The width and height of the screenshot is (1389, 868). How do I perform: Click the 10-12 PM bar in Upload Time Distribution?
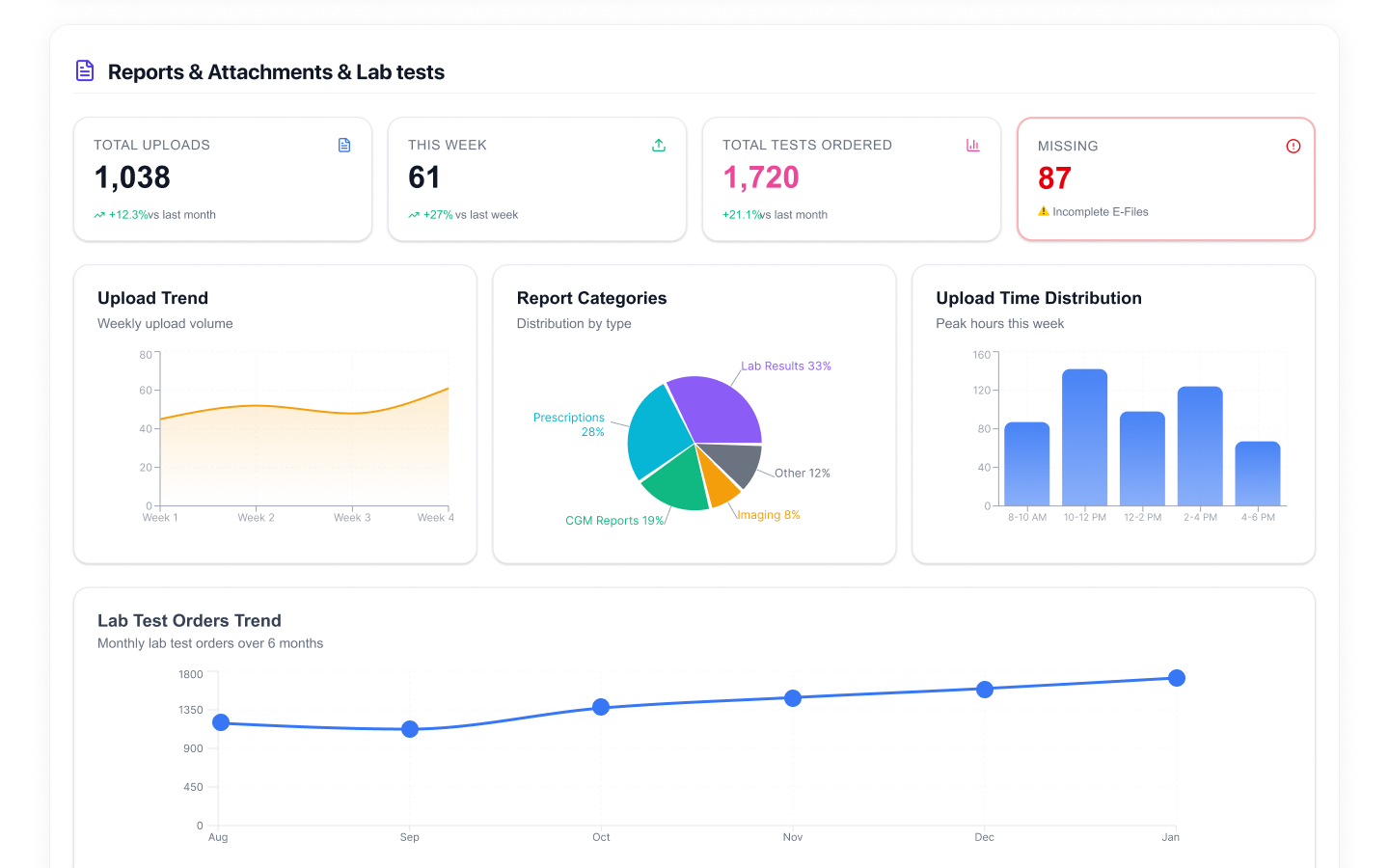pyautogui.click(x=1085, y=437)
